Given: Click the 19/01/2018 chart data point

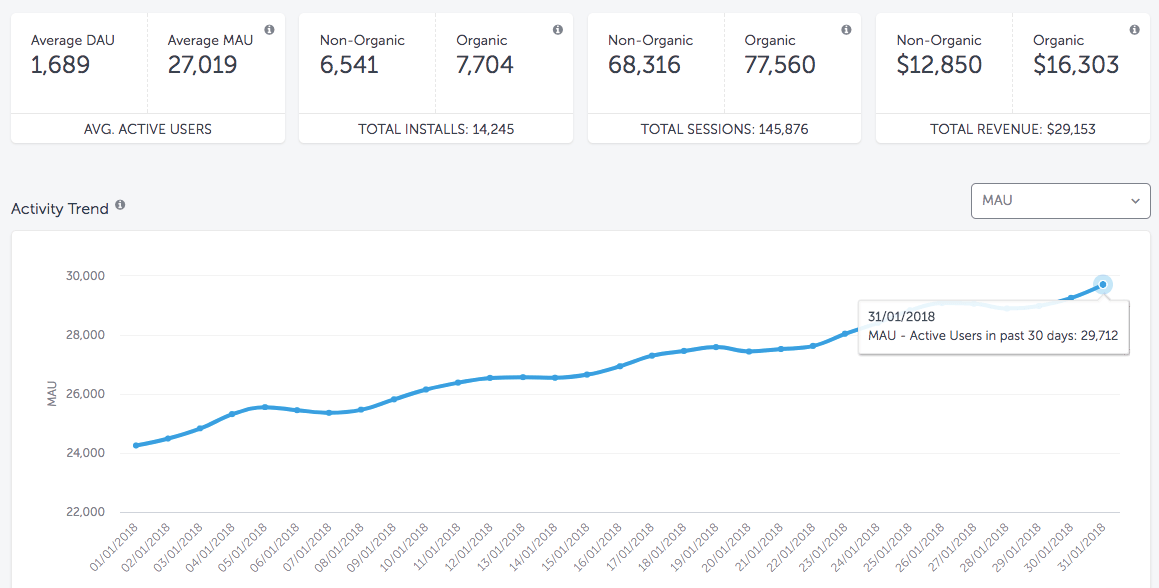Looking at the screenshot, I should pyautogui.click(x=716, y=346).
